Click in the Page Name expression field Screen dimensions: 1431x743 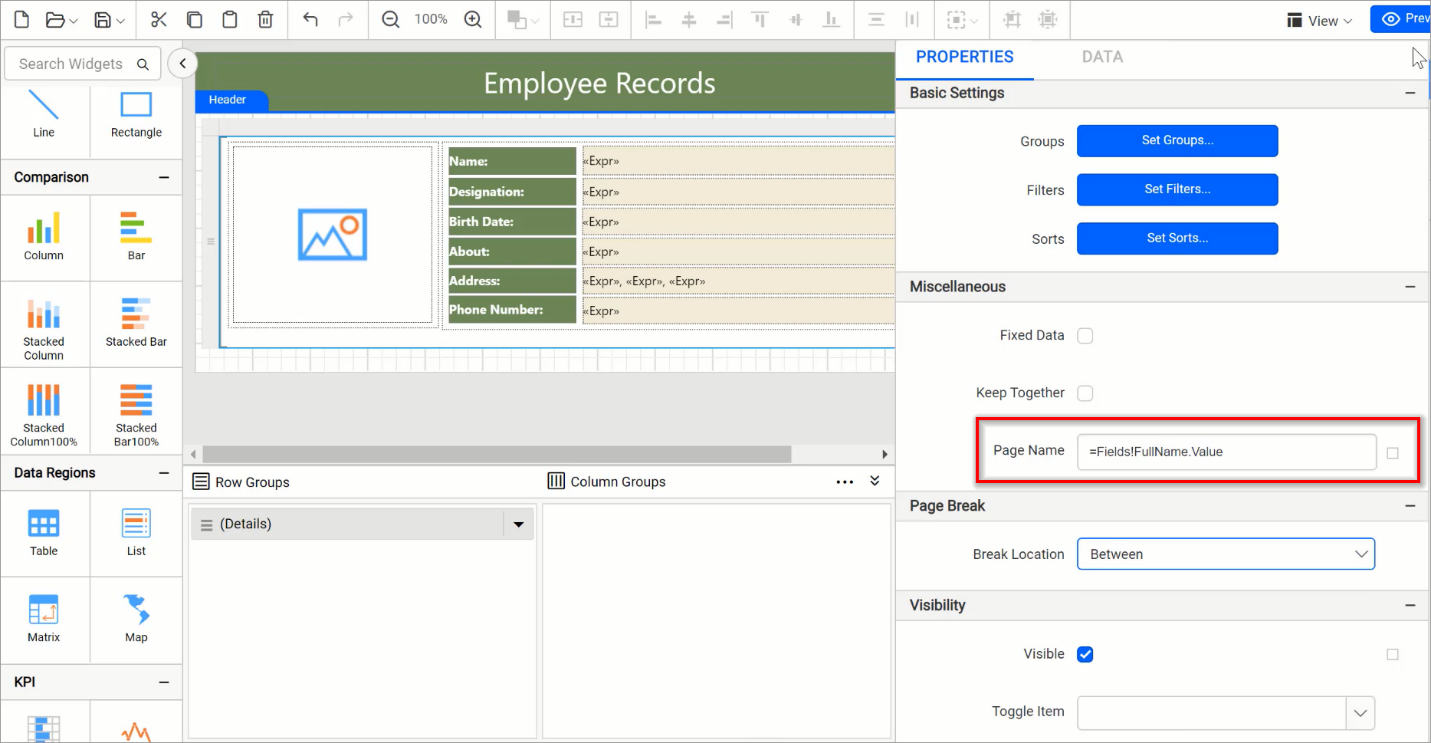pos(1226,452)
